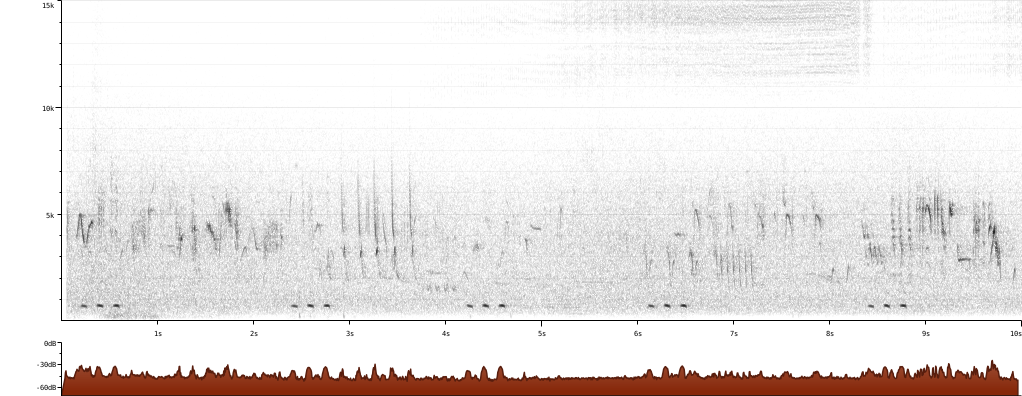Click the low-frequency dash trio near 4.5s
This screenshot has height=396, width=1022.
click(486, 305)
